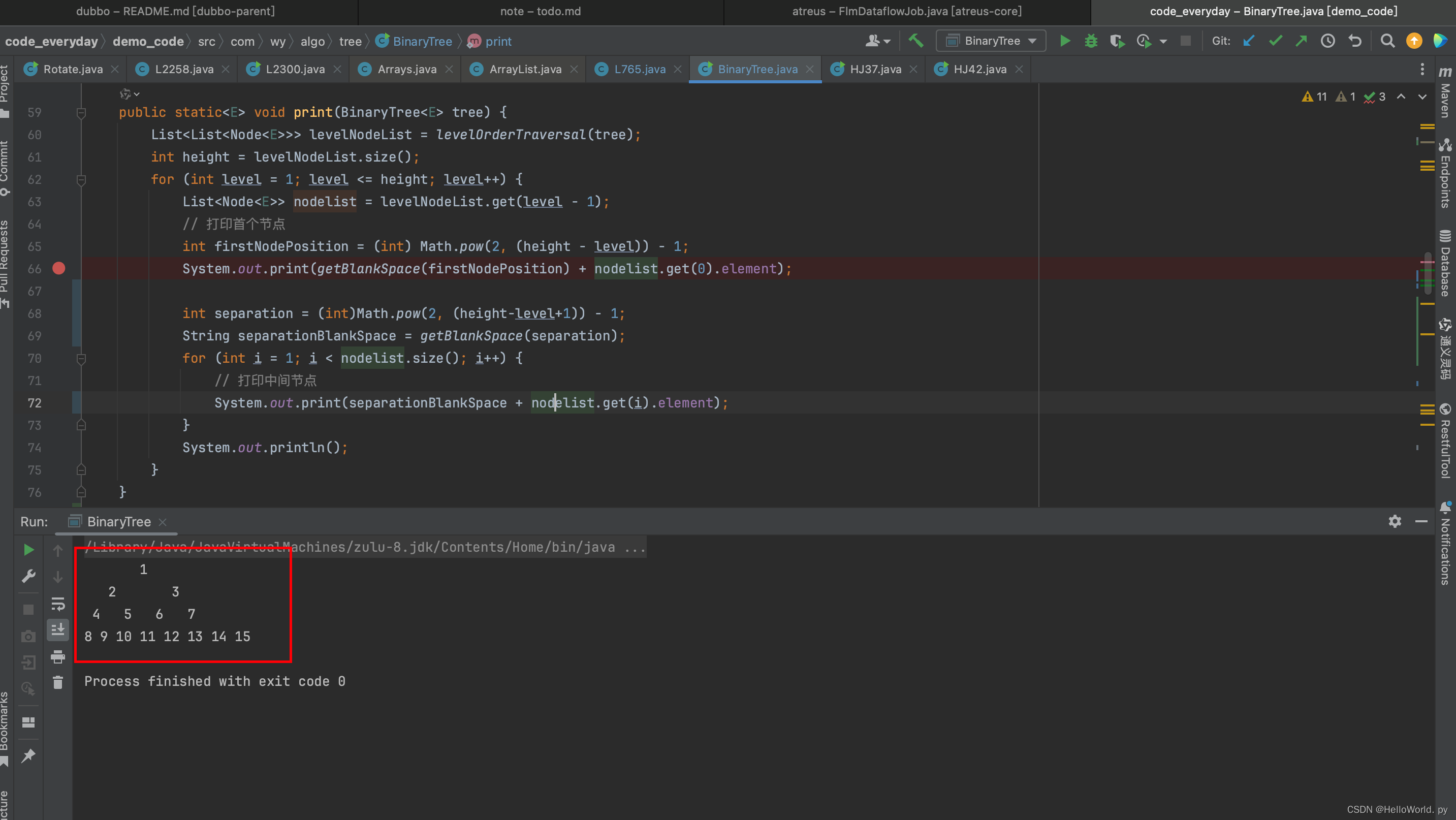Open the Maven tool window
1456x820 pixels.
coord(1445,92)
